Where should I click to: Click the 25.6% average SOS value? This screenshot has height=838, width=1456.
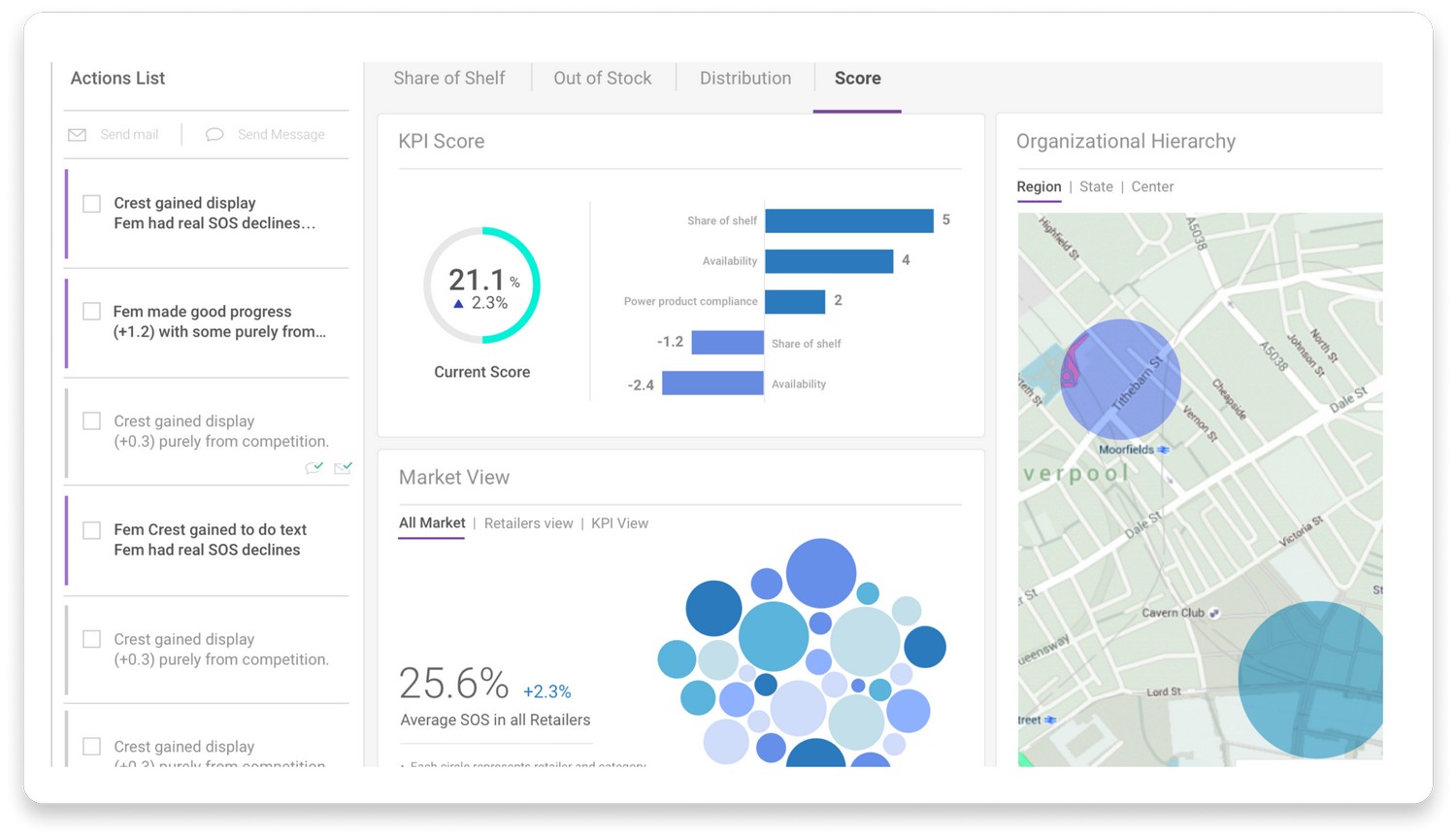pyautogui.click(x=454, y=684)
